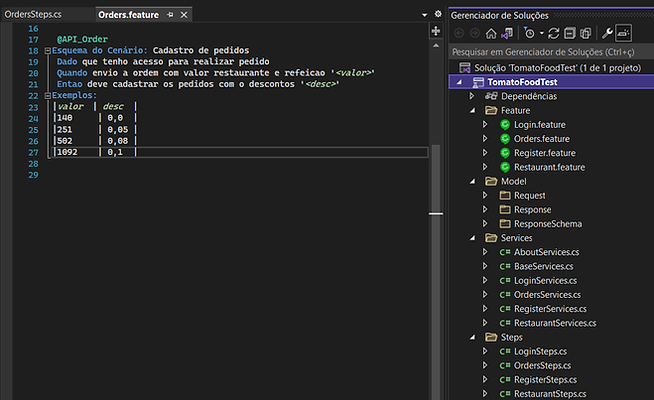Click the pin icon on Orders.feature tab
This screenshot has width=654, height=400.
pos(170,15)
